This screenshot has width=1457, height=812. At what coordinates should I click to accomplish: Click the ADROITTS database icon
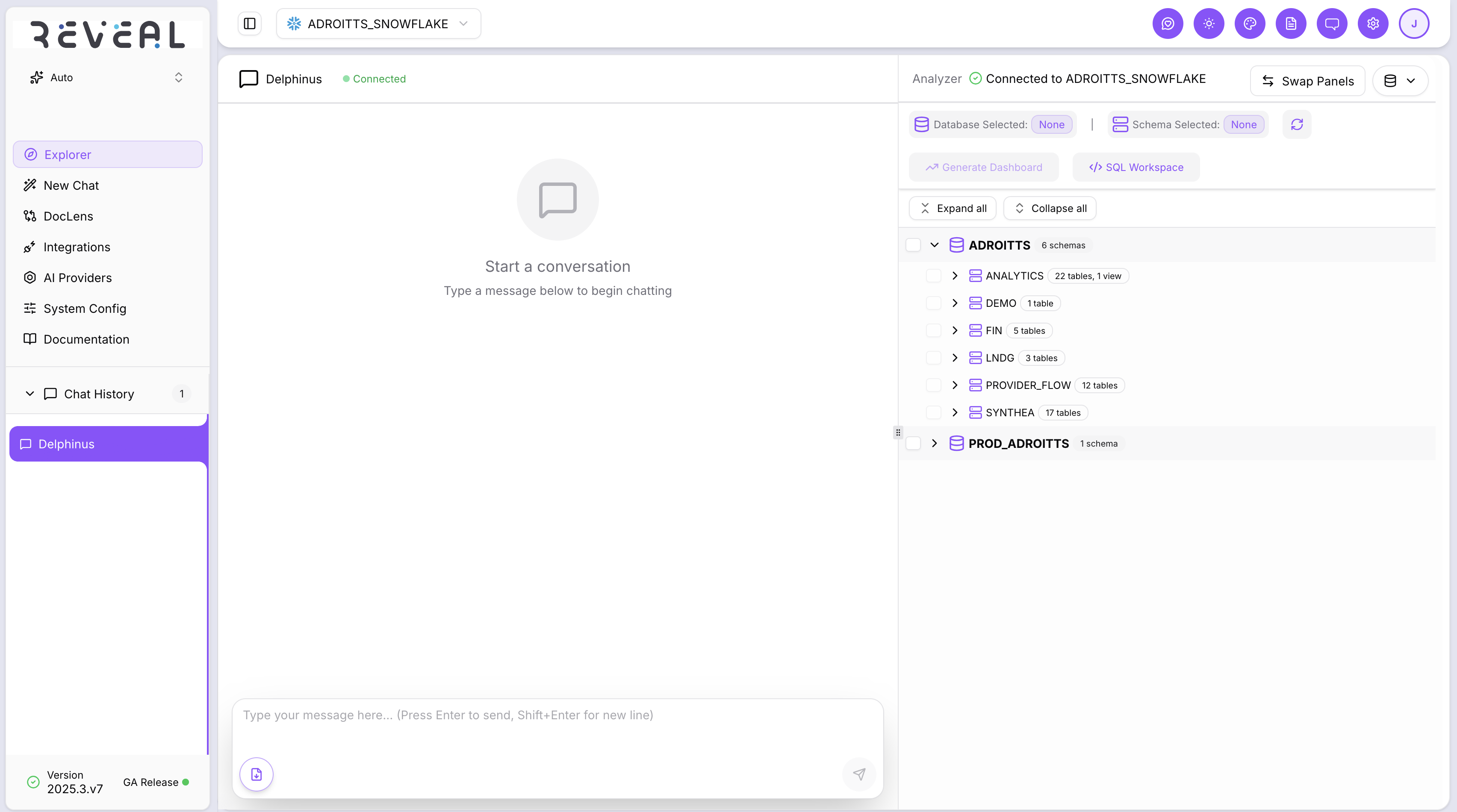(x=956, y=245)
